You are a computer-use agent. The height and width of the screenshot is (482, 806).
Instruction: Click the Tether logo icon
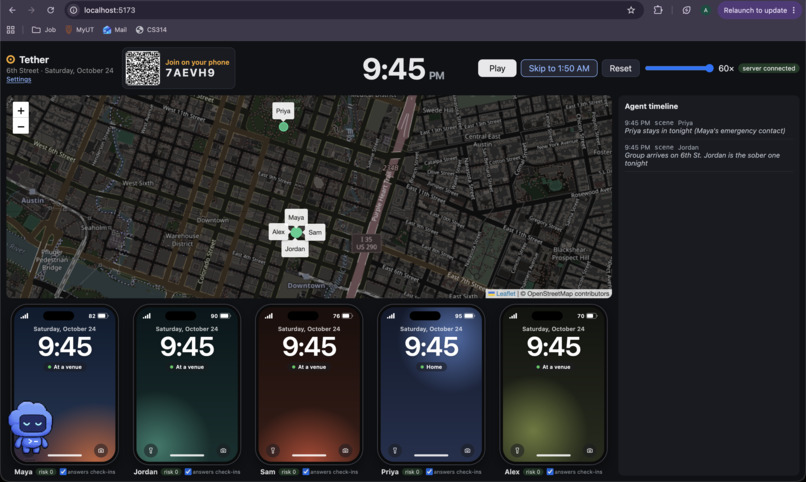(11, 60)
